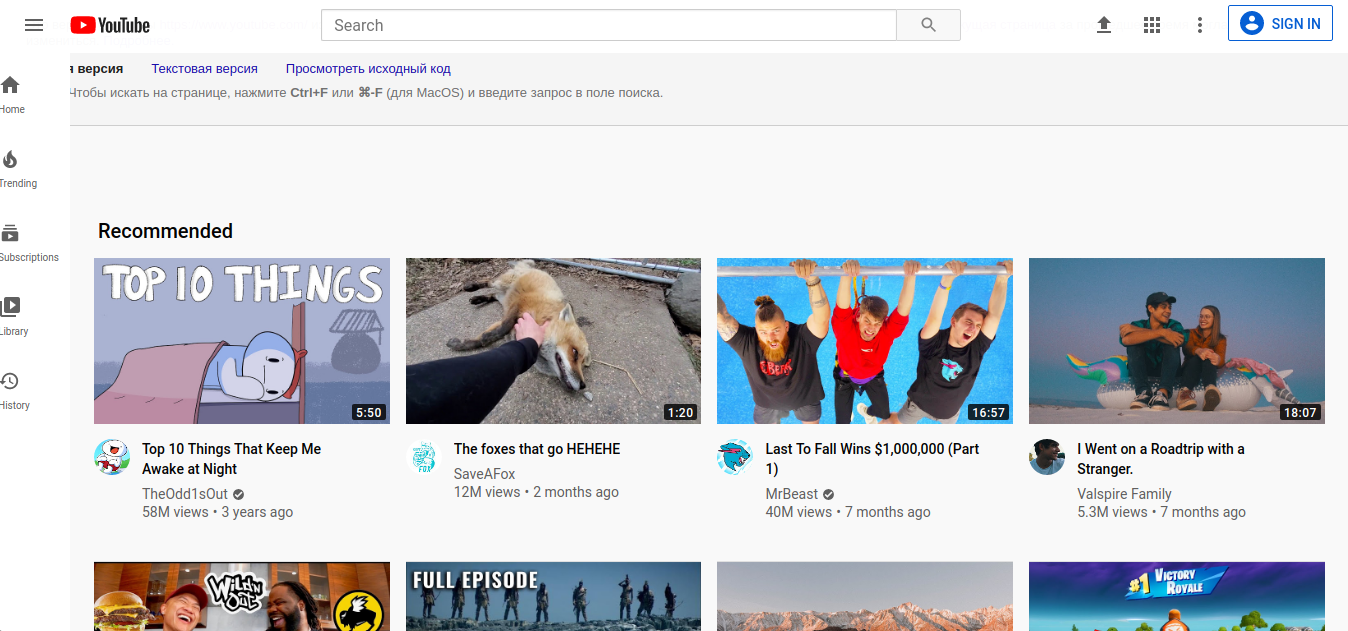Click the 18:07 duration badge
Viewport: 1348px width, 631px height.
[x=1300, y=412]
